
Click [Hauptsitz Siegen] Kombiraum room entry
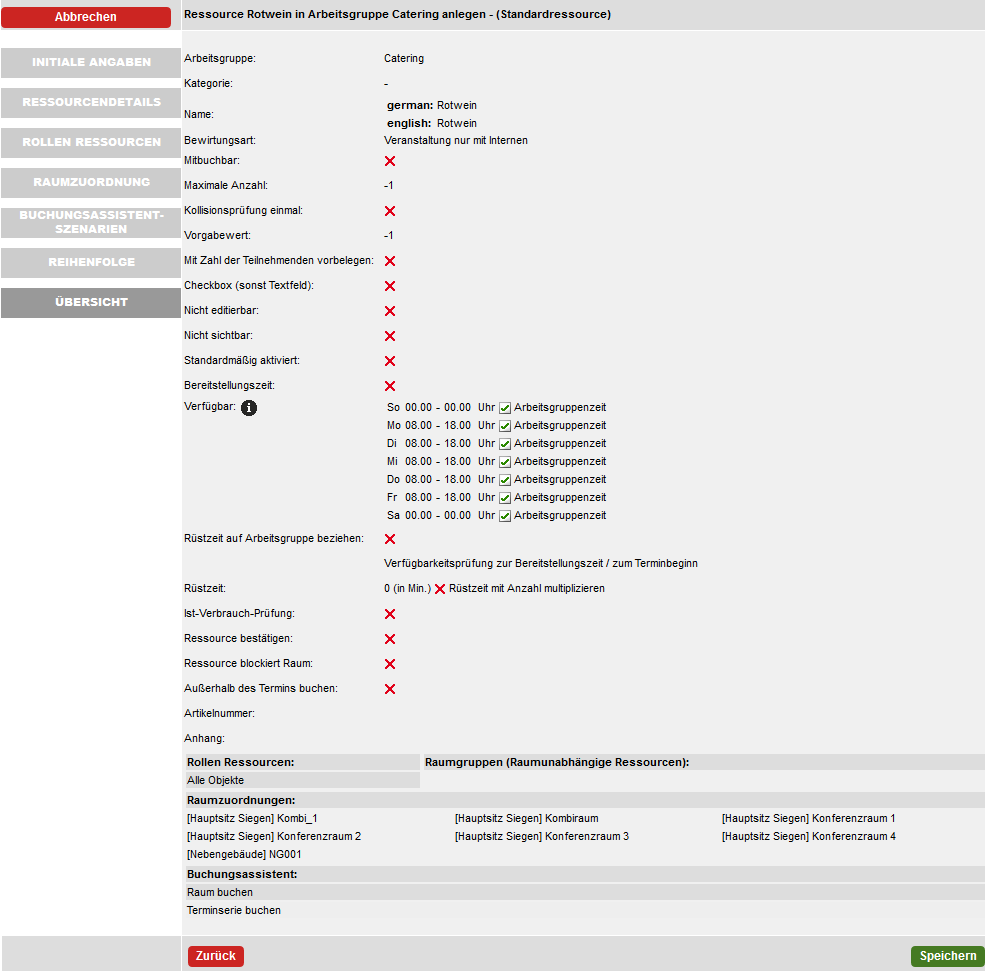(526, 818)
